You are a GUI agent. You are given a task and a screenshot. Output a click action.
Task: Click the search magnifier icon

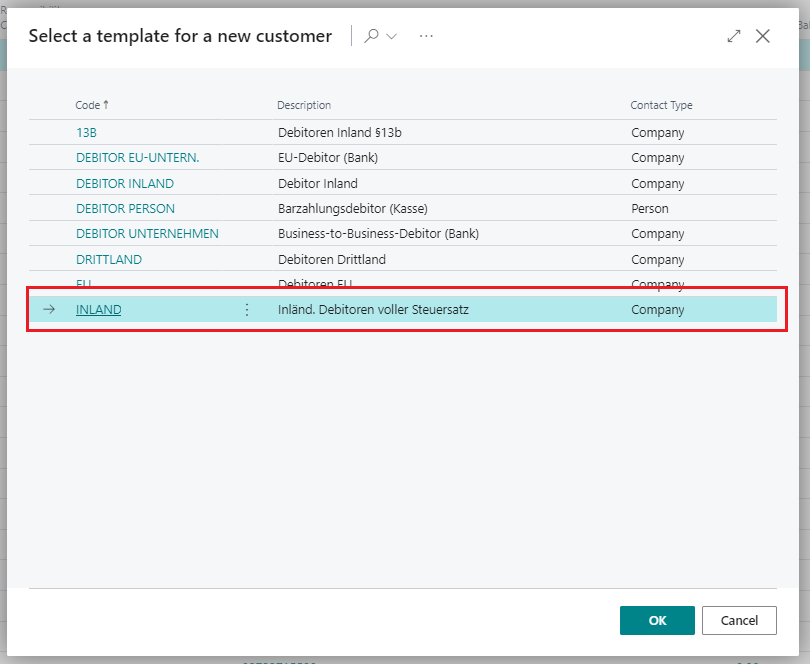pos(371,36)
